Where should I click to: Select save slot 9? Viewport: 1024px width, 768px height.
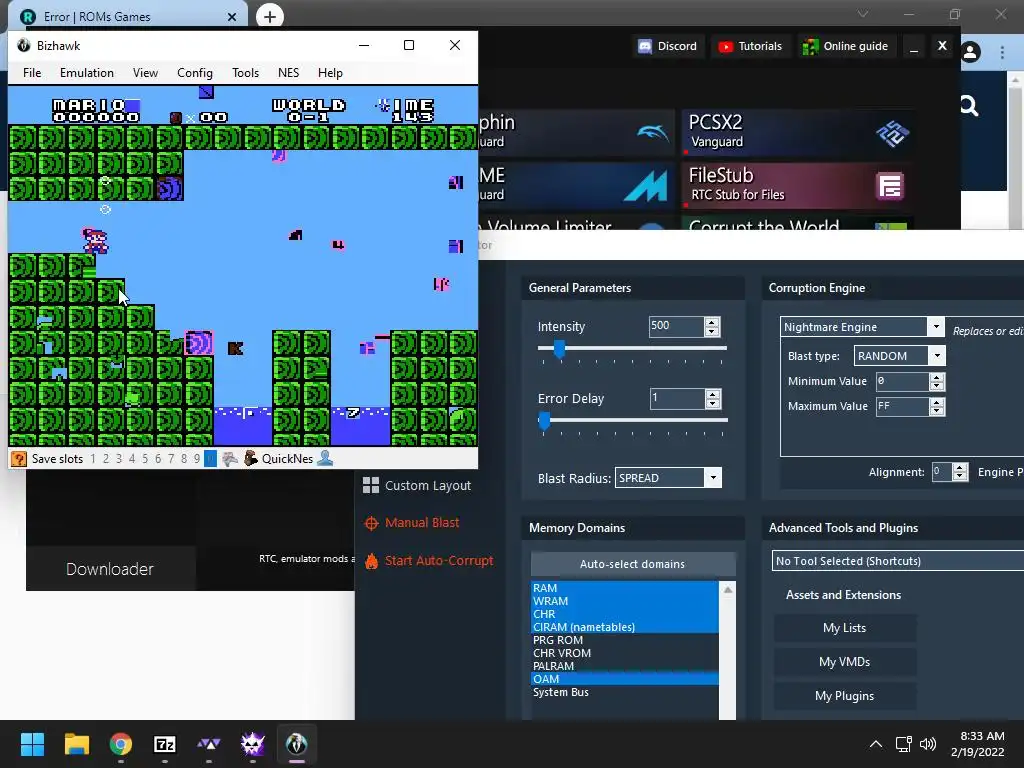197,458
